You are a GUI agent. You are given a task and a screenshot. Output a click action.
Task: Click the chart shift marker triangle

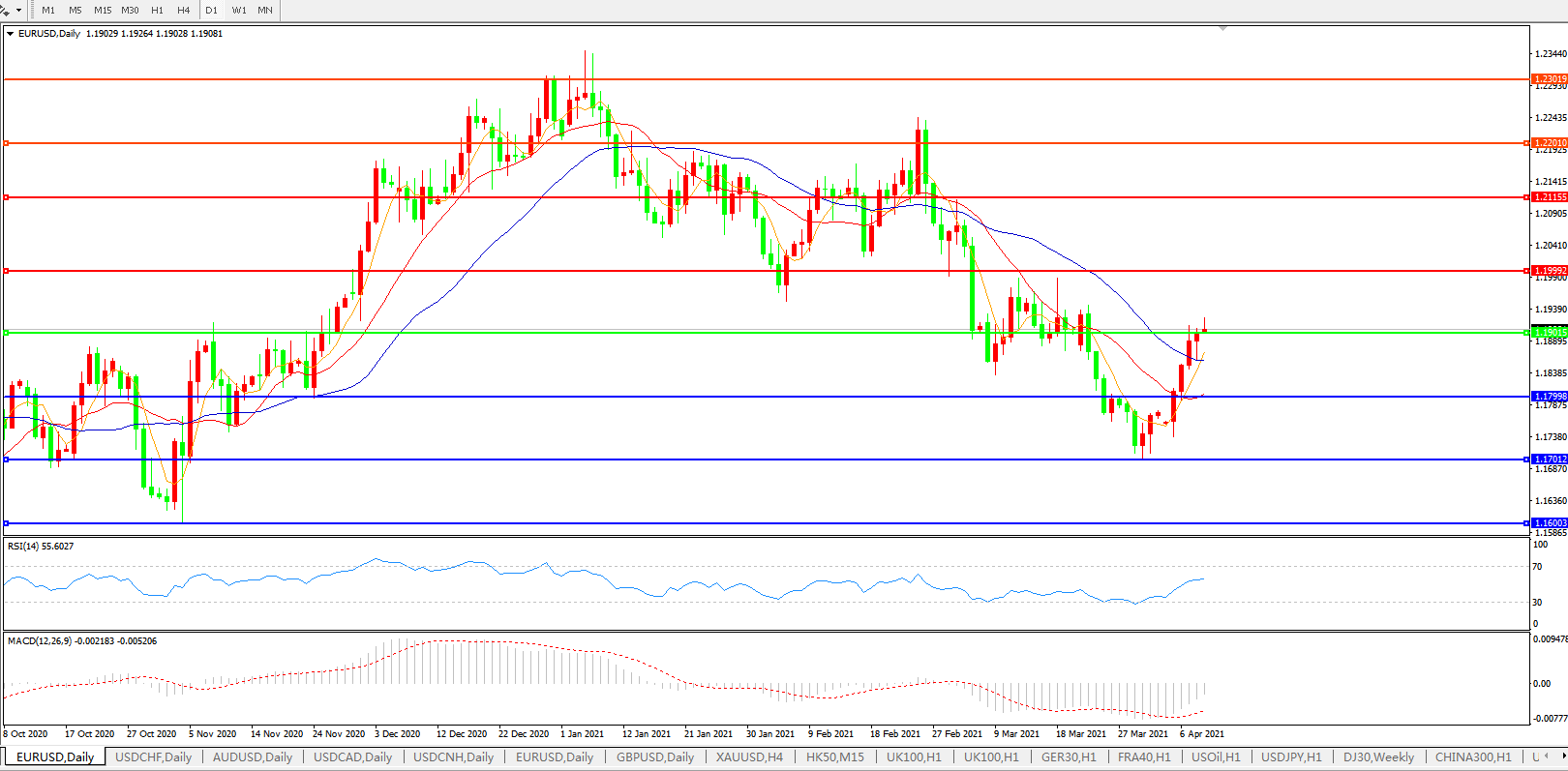tap(1223, 29)
